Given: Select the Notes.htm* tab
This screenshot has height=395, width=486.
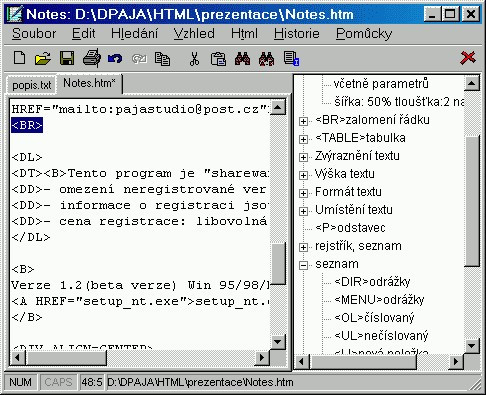Looking at the screenshot, I should (x=89, y=83).
